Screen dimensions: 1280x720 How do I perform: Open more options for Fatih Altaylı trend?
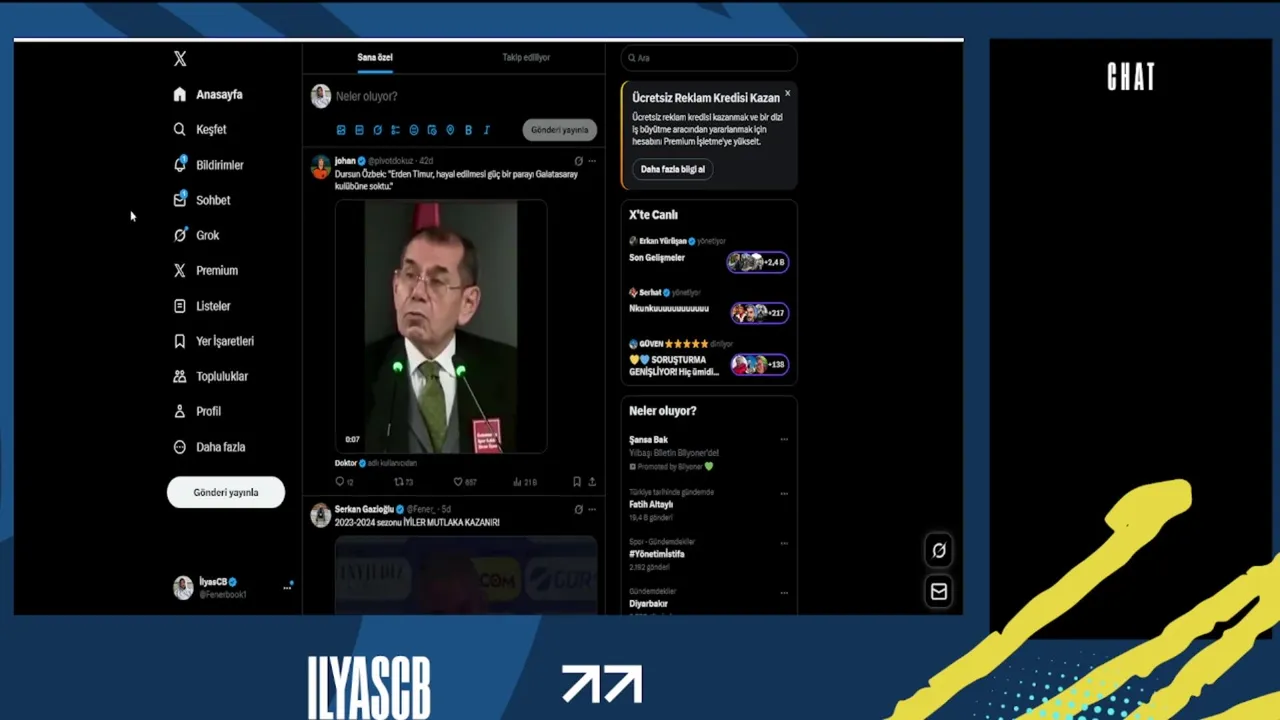(784, 493)
